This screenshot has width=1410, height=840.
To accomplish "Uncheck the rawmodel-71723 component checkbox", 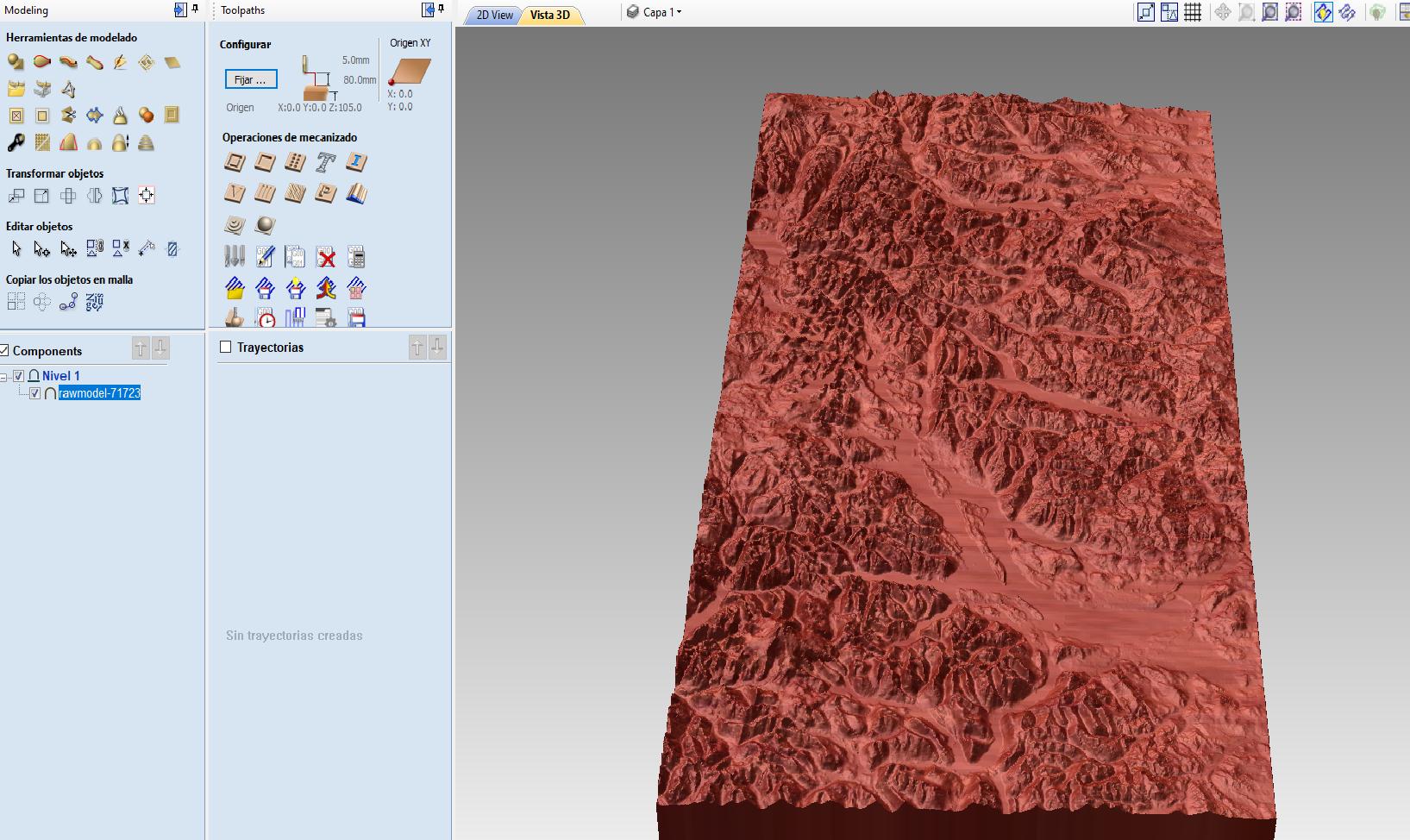I will (x=34, y=393).
